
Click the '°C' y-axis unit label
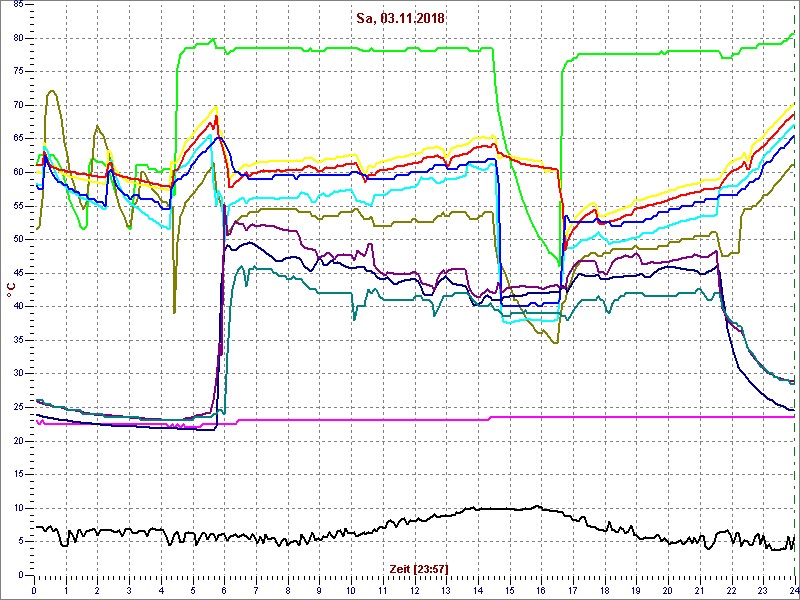tap(10, 290)
